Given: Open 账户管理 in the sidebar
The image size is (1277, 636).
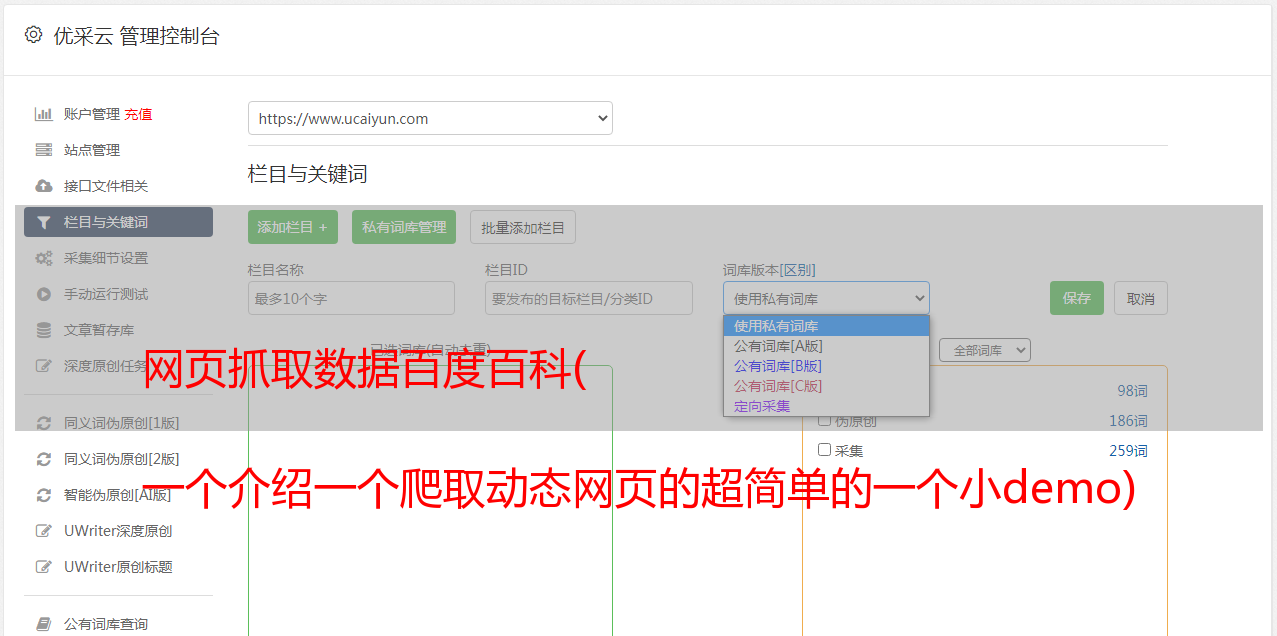Looking at the screenshot, I should pos(92,114).
